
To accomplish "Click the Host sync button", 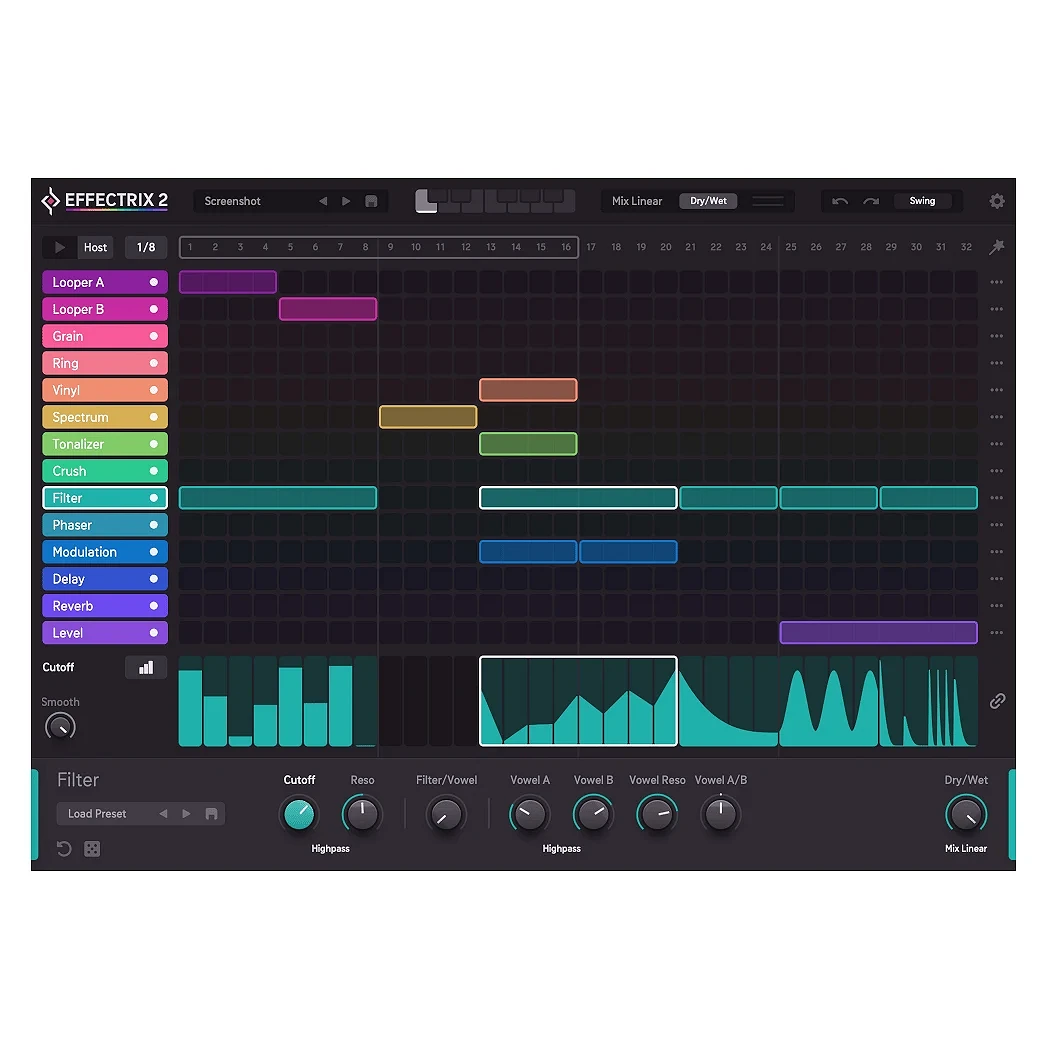I will 95,247.
